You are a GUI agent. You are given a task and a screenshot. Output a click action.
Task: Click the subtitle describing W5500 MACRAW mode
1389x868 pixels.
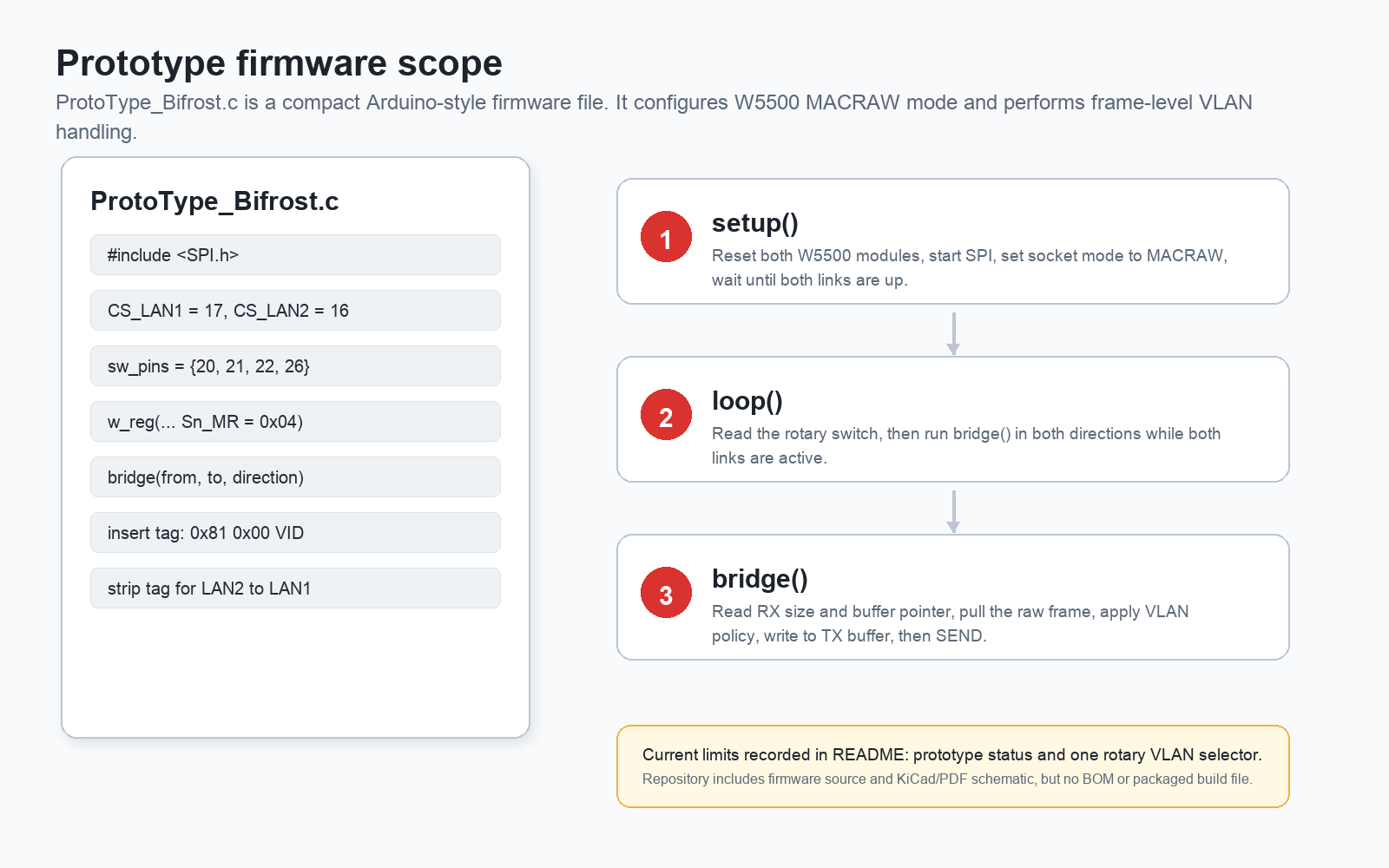654,117
